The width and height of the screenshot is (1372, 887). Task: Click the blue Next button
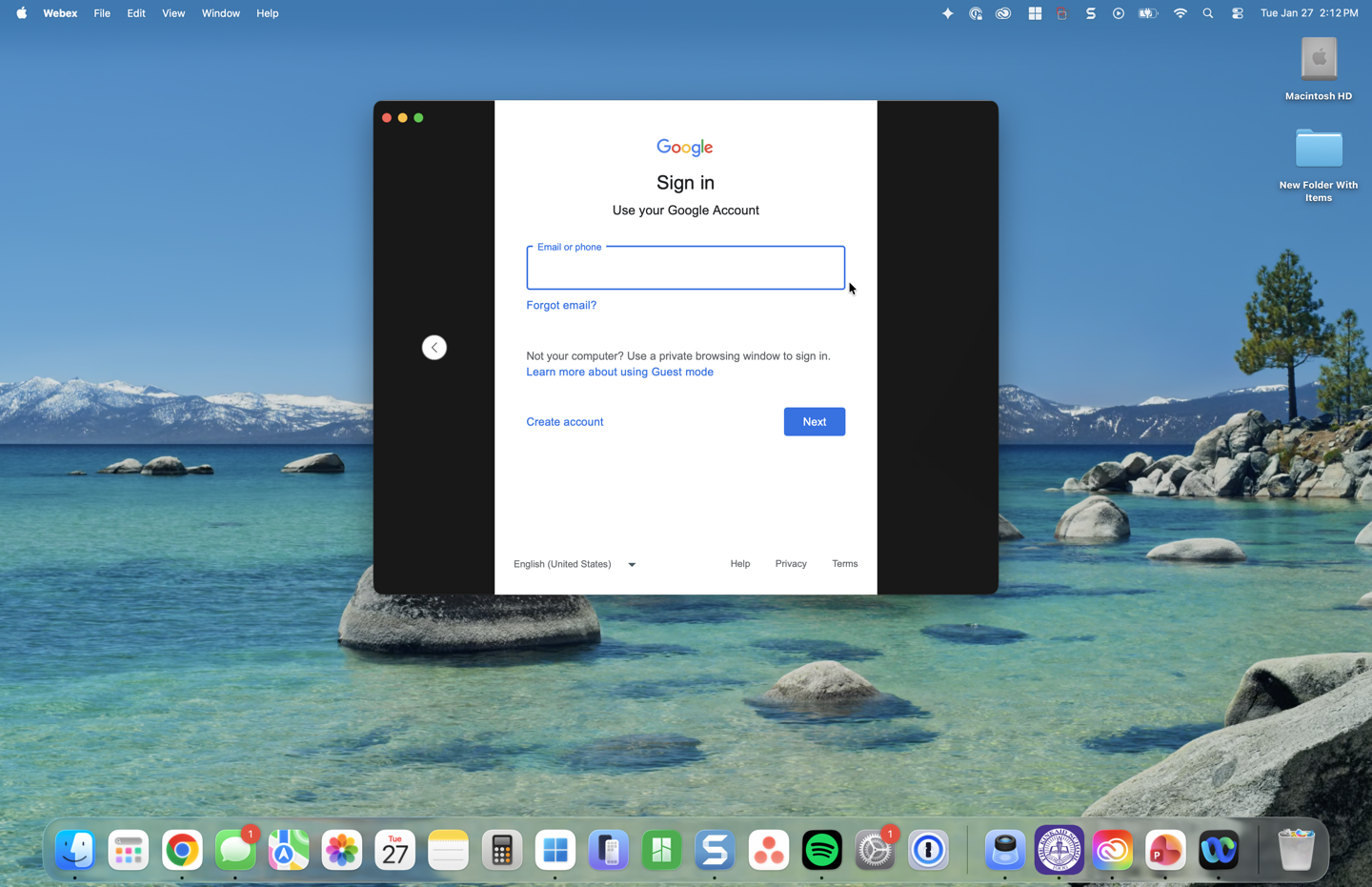(814, 421)
